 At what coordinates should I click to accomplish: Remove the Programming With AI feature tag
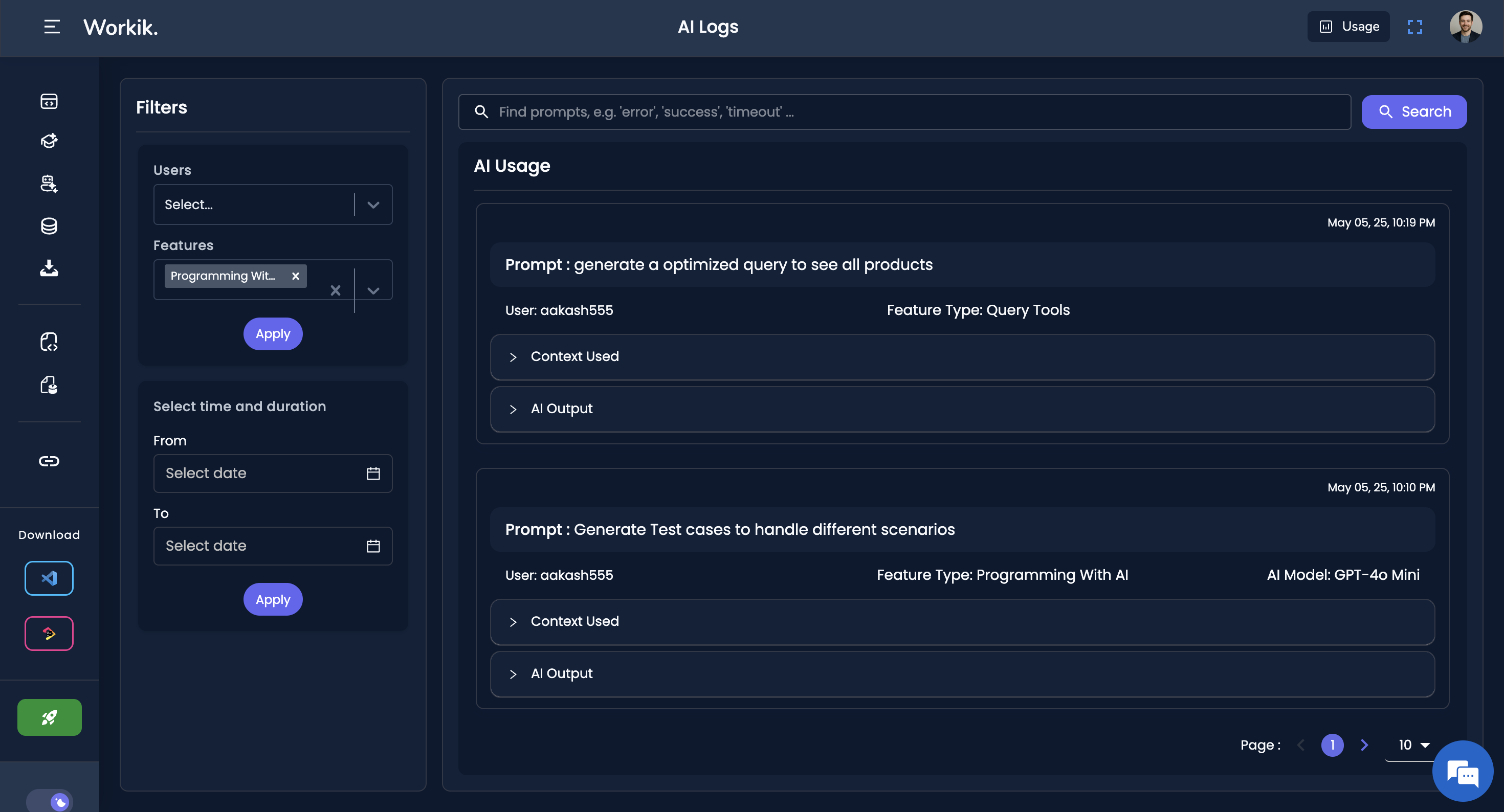[296, 276]
